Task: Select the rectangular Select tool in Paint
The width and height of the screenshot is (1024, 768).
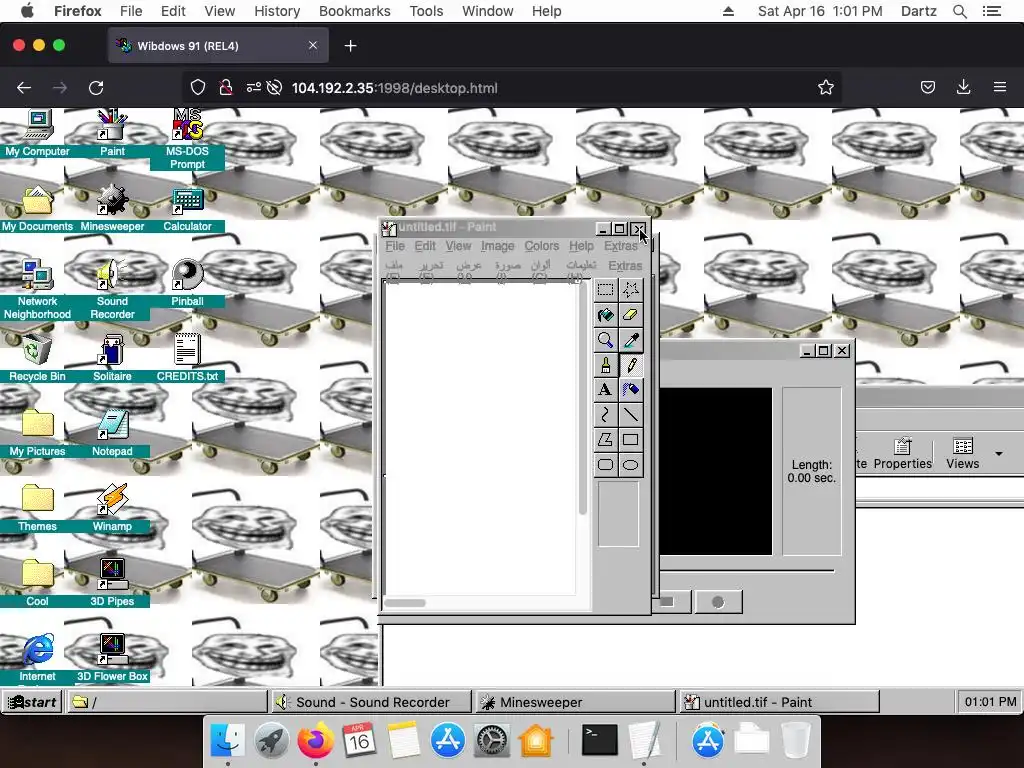Action: pyautogui.click(x=605, y=290)
